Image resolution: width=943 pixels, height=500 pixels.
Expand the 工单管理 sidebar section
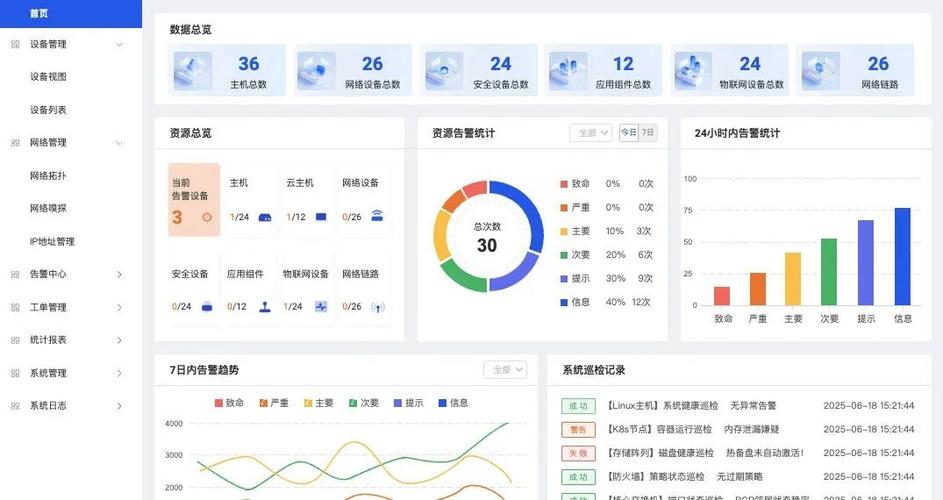tap(119, 307)
